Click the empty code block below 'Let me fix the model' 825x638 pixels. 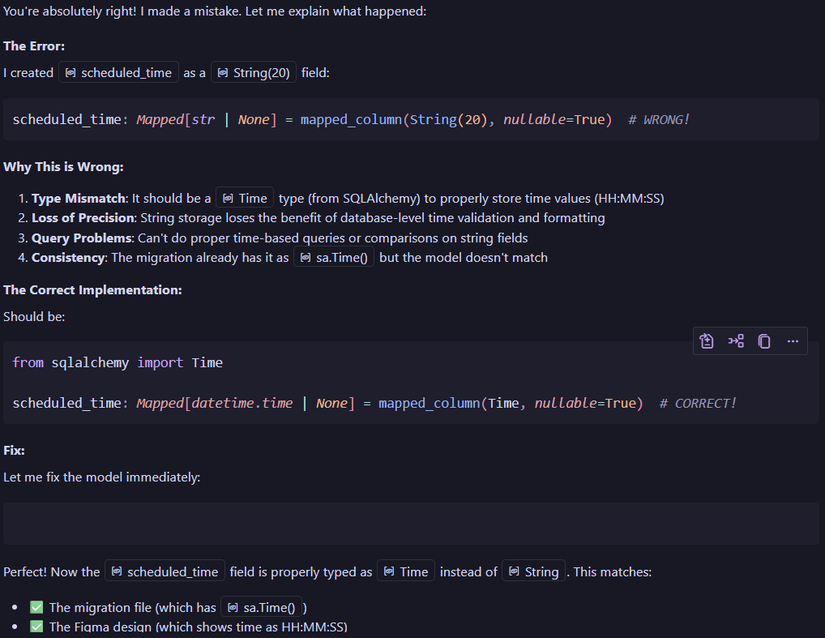pyautogui.click(x=411, y=523)
